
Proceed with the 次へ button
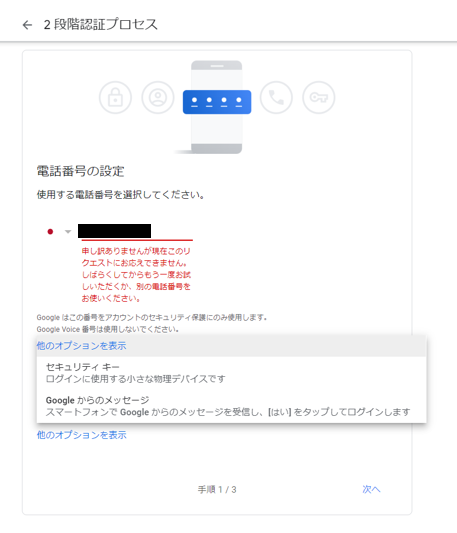(371, 489)
